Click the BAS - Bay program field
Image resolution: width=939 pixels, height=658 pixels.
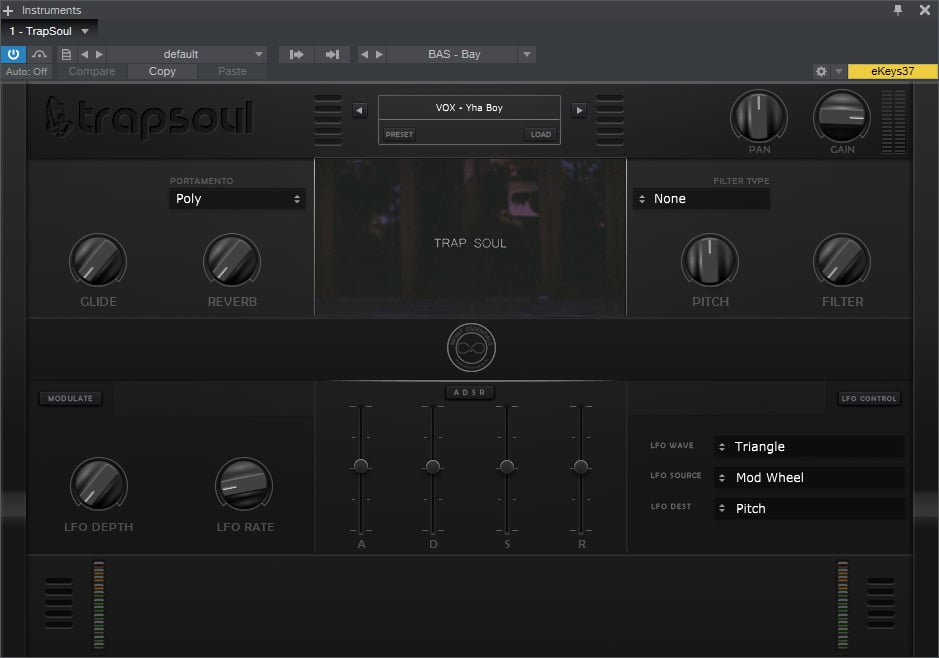click(453, 54)
